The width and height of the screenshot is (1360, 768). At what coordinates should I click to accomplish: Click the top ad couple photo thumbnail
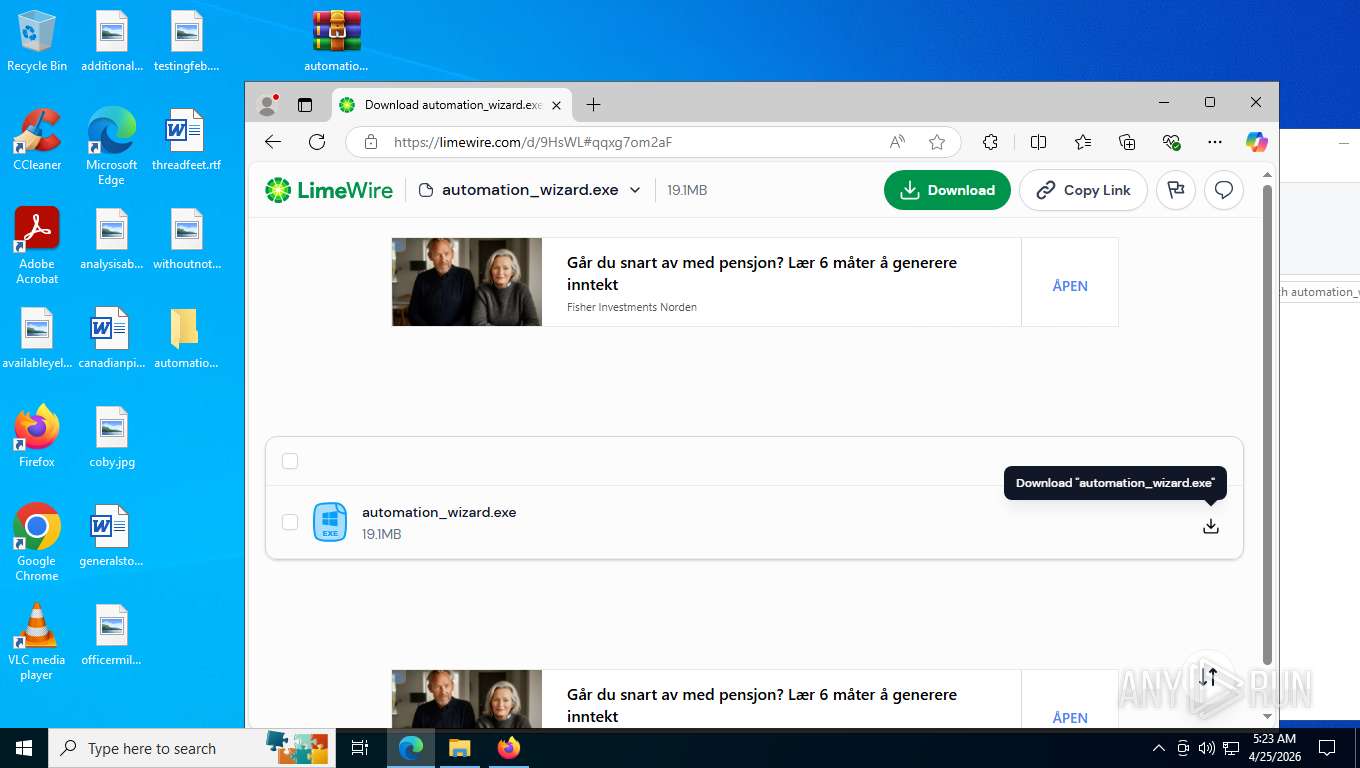467,282
